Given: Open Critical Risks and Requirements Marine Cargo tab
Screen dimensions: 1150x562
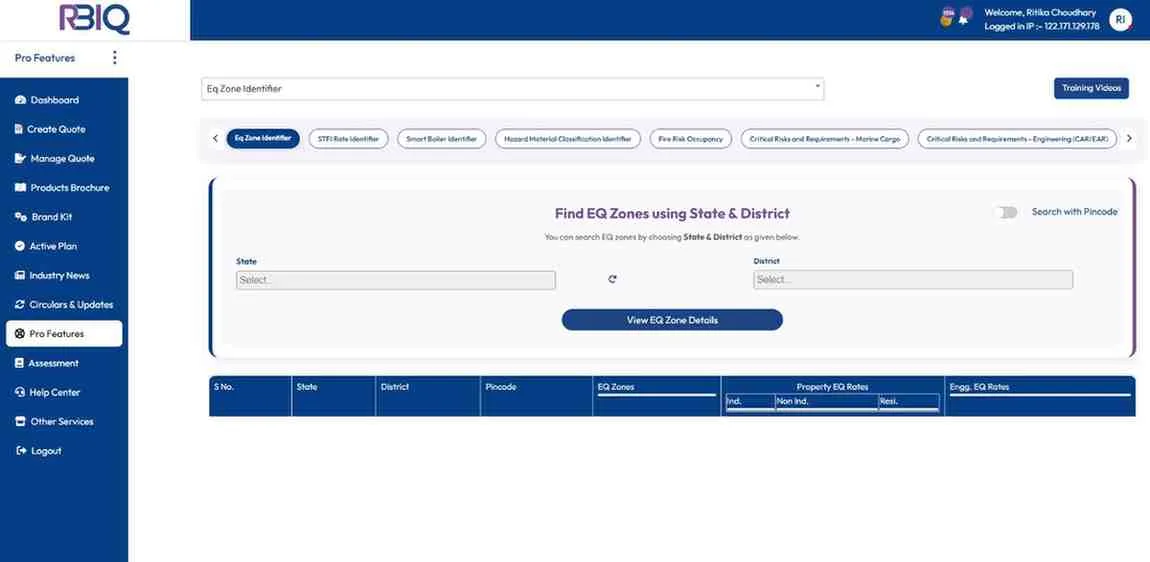Looking at the screenshot, I should (x=824, y=139).
